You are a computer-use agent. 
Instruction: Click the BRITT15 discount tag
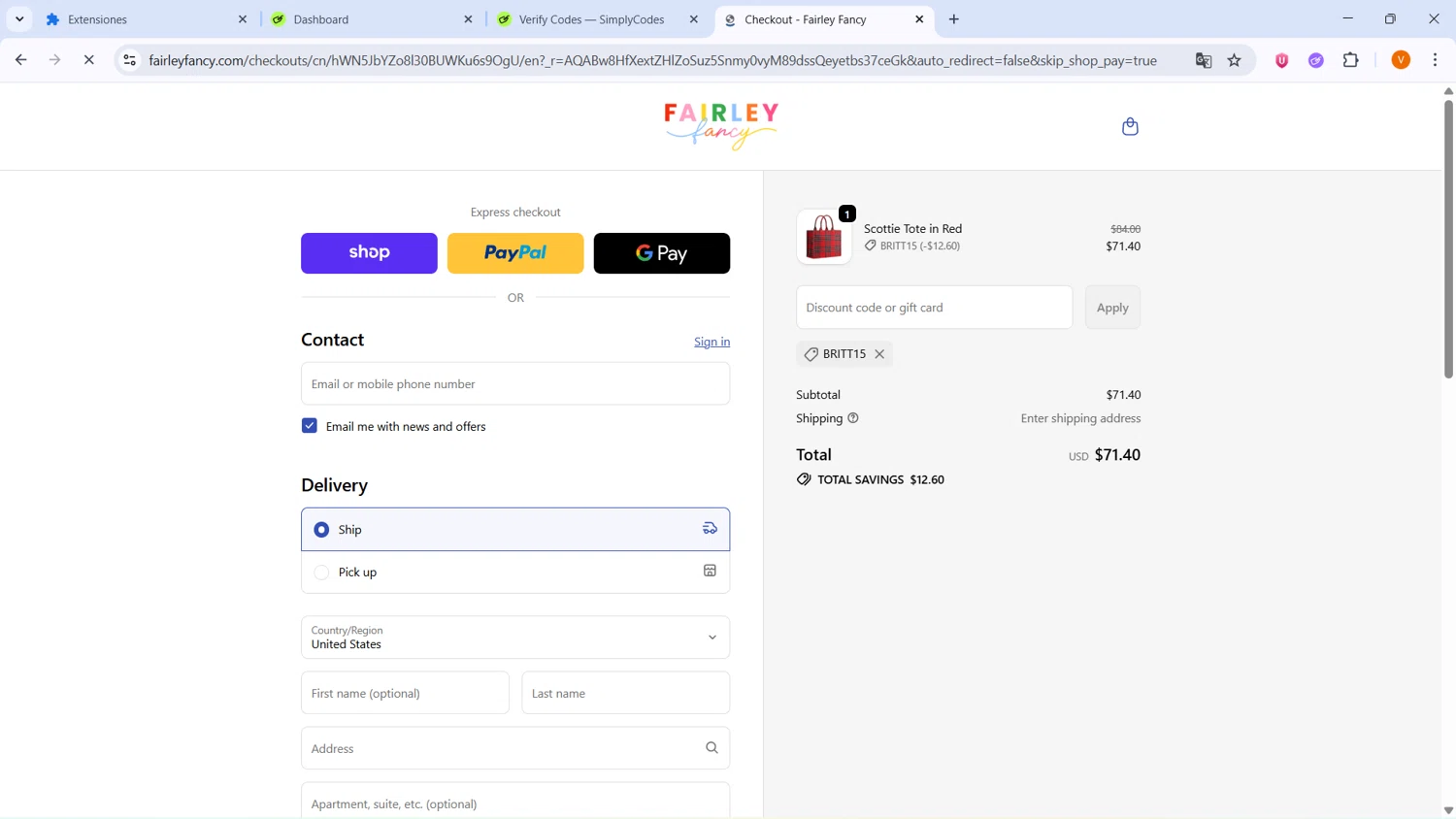(844, 354)
